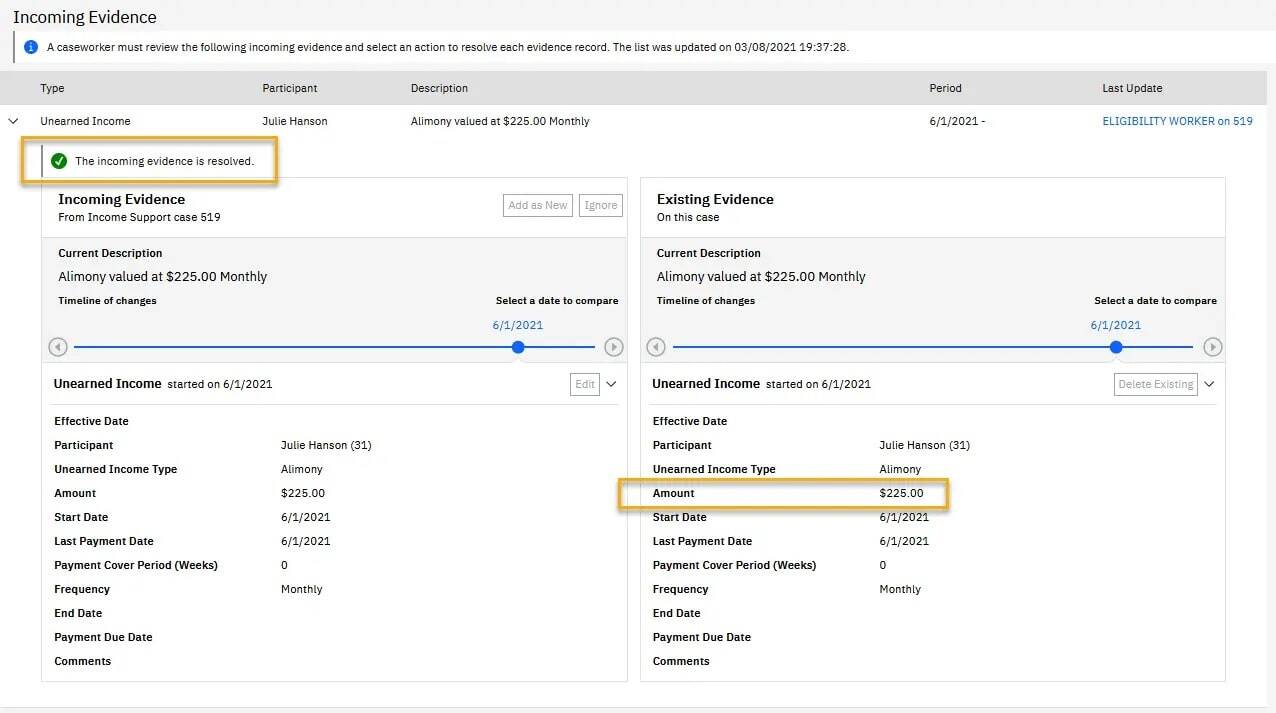Screen dimensions: 1276x713
Task: Click the row's Alimony valued at $225.00 description
Action: click(500, 121)
